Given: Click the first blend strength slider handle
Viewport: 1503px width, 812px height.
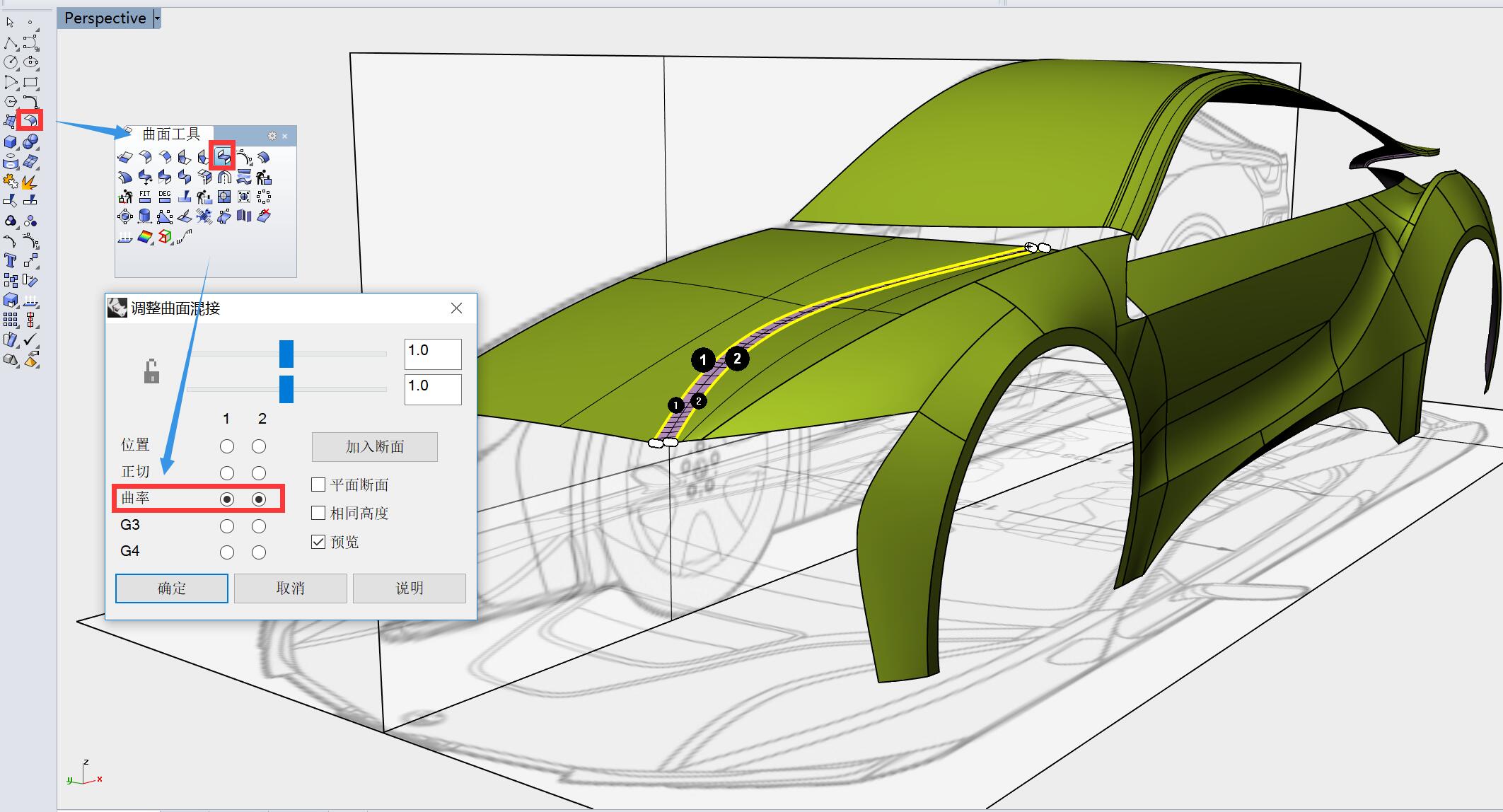Looking at the screenshot, I should click(x=286, y=354).
